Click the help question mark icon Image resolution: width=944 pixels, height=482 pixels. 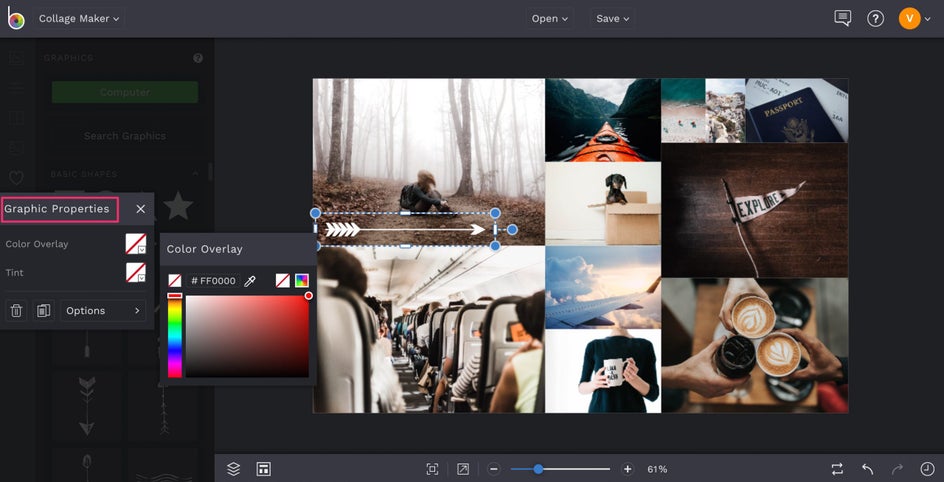(875, 19)
